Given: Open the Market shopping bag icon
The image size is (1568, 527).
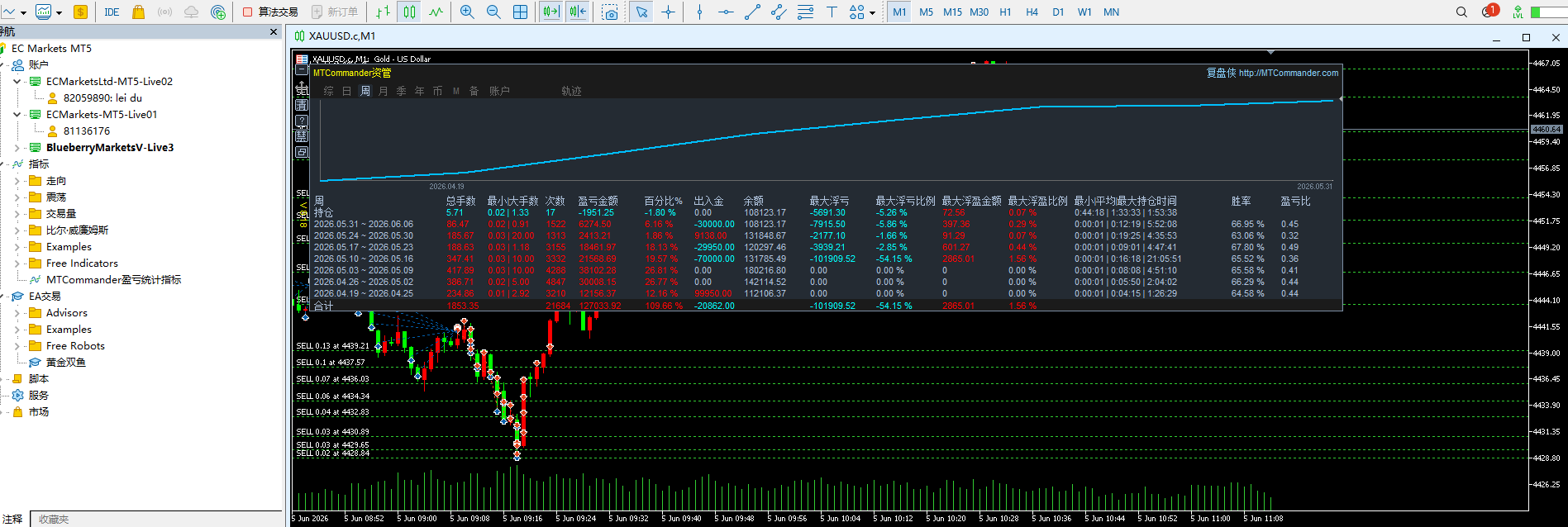Looking at the screenshot, I should 138,12.
